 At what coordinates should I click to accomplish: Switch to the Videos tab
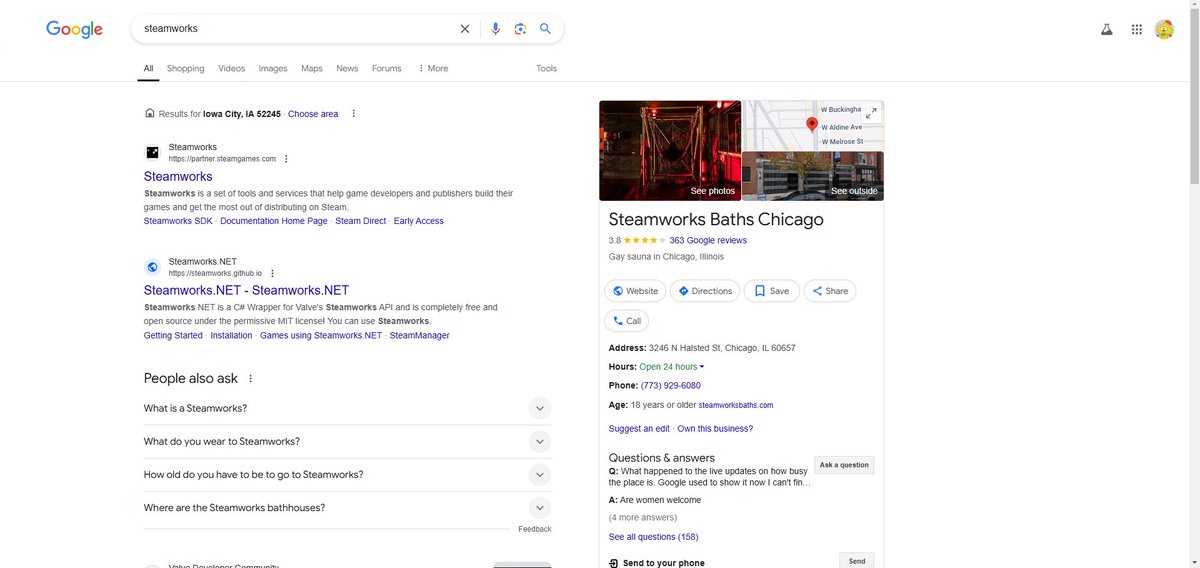[231, 68]
